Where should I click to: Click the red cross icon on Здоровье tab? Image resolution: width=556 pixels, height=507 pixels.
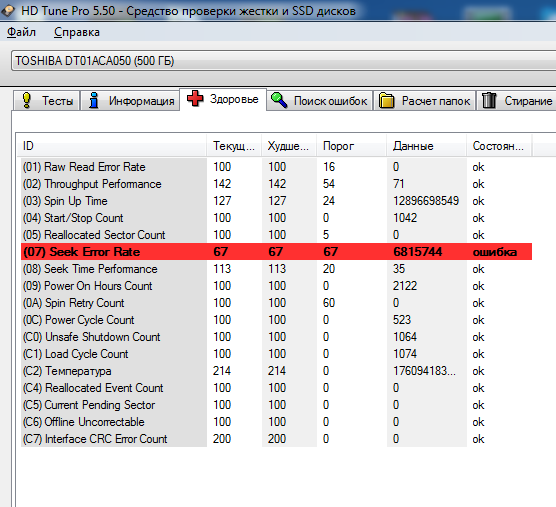(195, 98)
